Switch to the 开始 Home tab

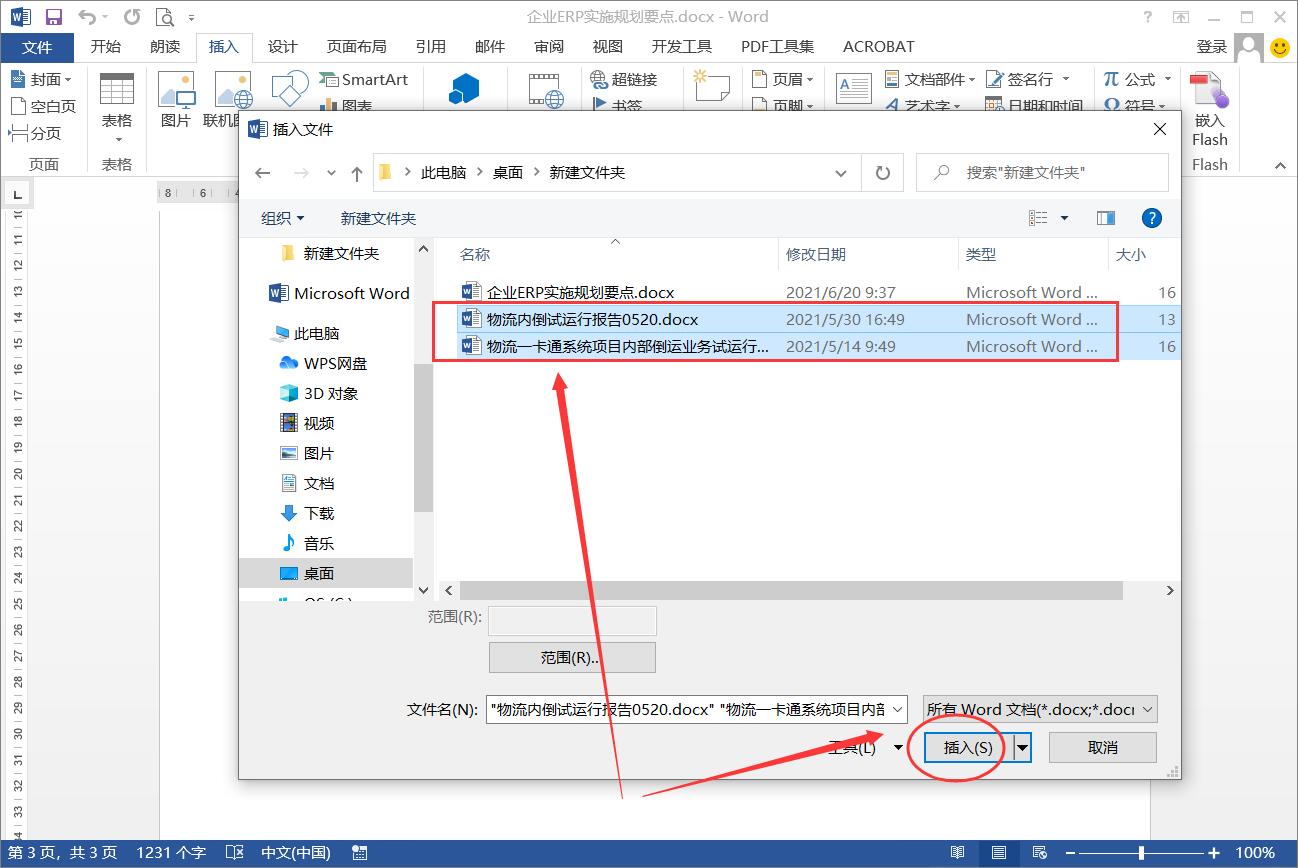pos(105,47)
